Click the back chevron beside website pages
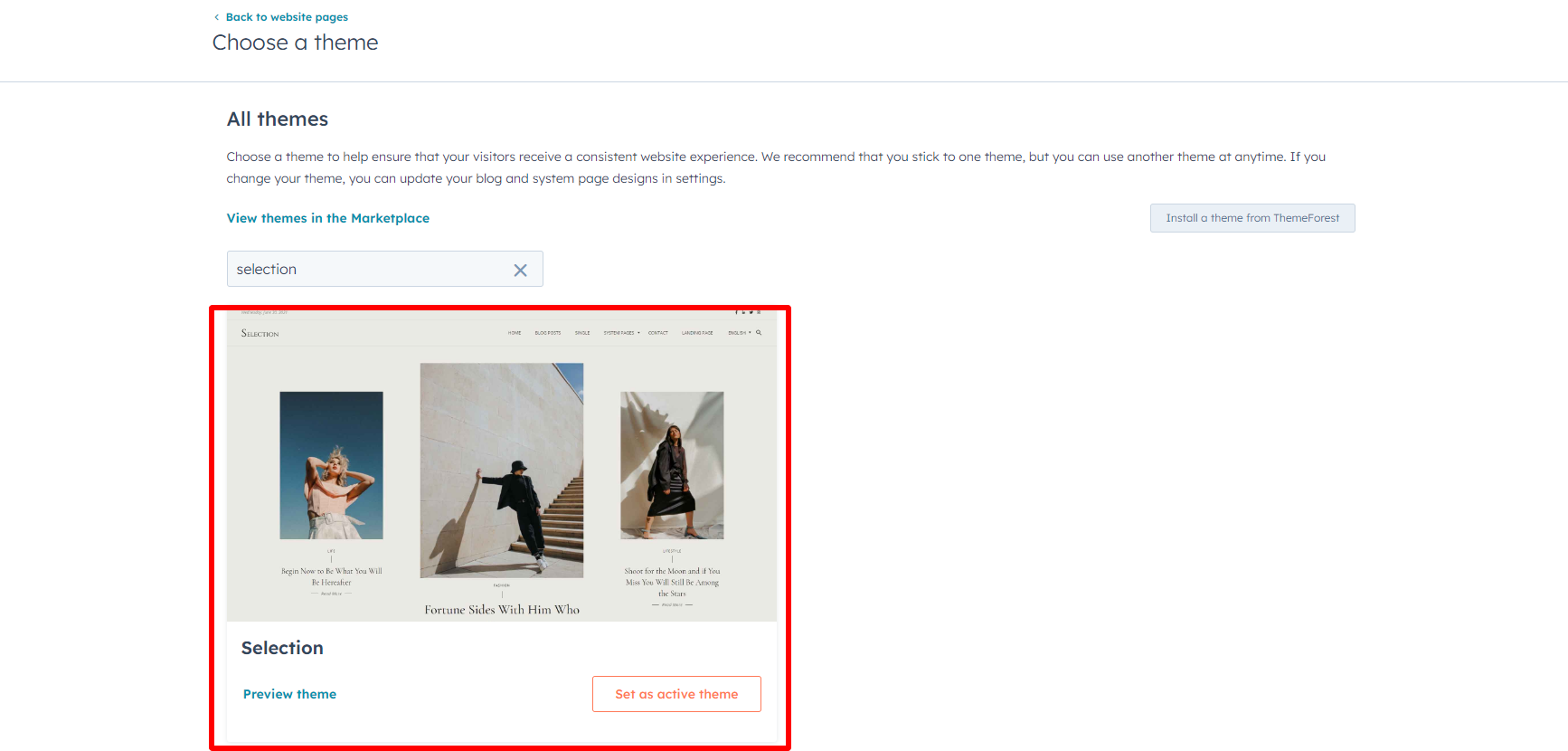Viewport: 1568px width, 751px height. tap(217, 17)
